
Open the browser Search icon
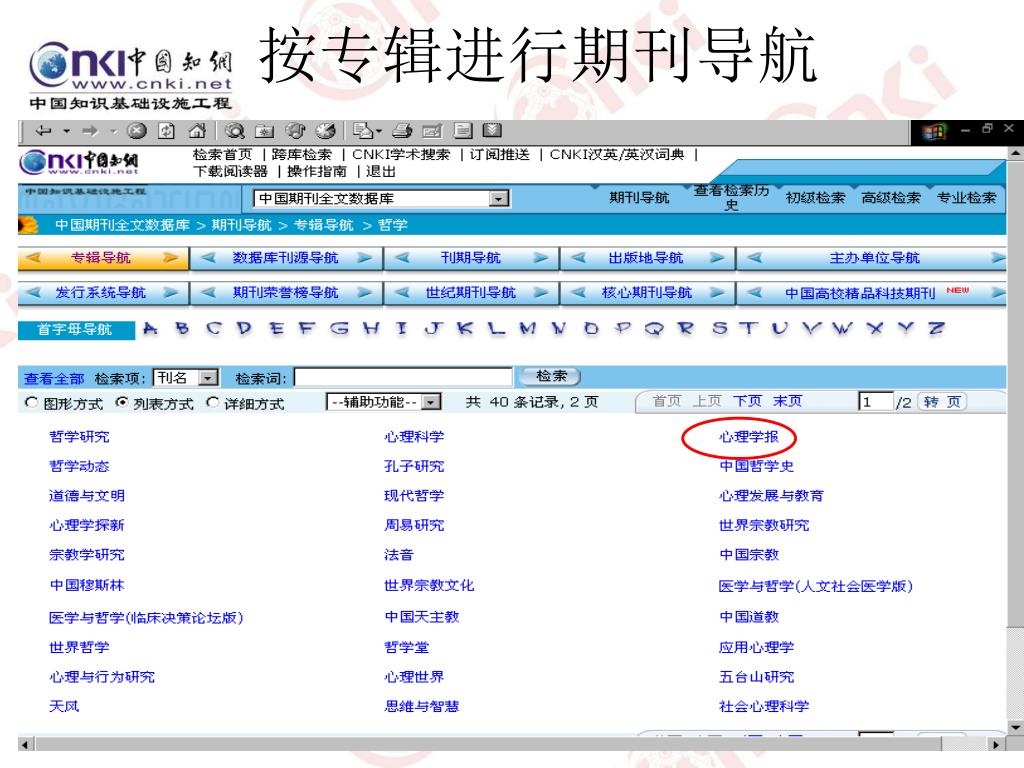pos(235,131)
